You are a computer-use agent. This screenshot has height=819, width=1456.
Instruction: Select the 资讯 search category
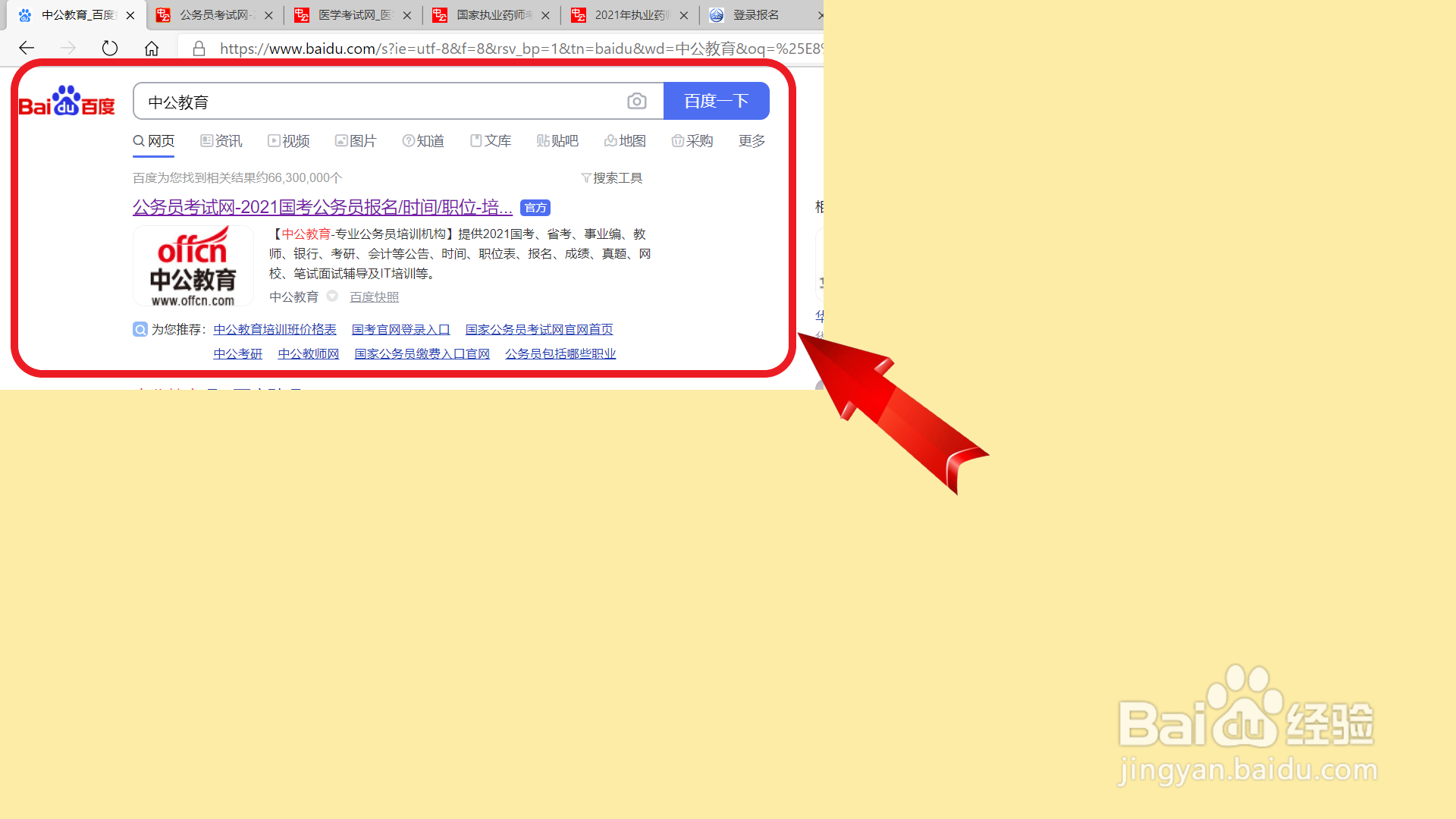click(221, 141)
